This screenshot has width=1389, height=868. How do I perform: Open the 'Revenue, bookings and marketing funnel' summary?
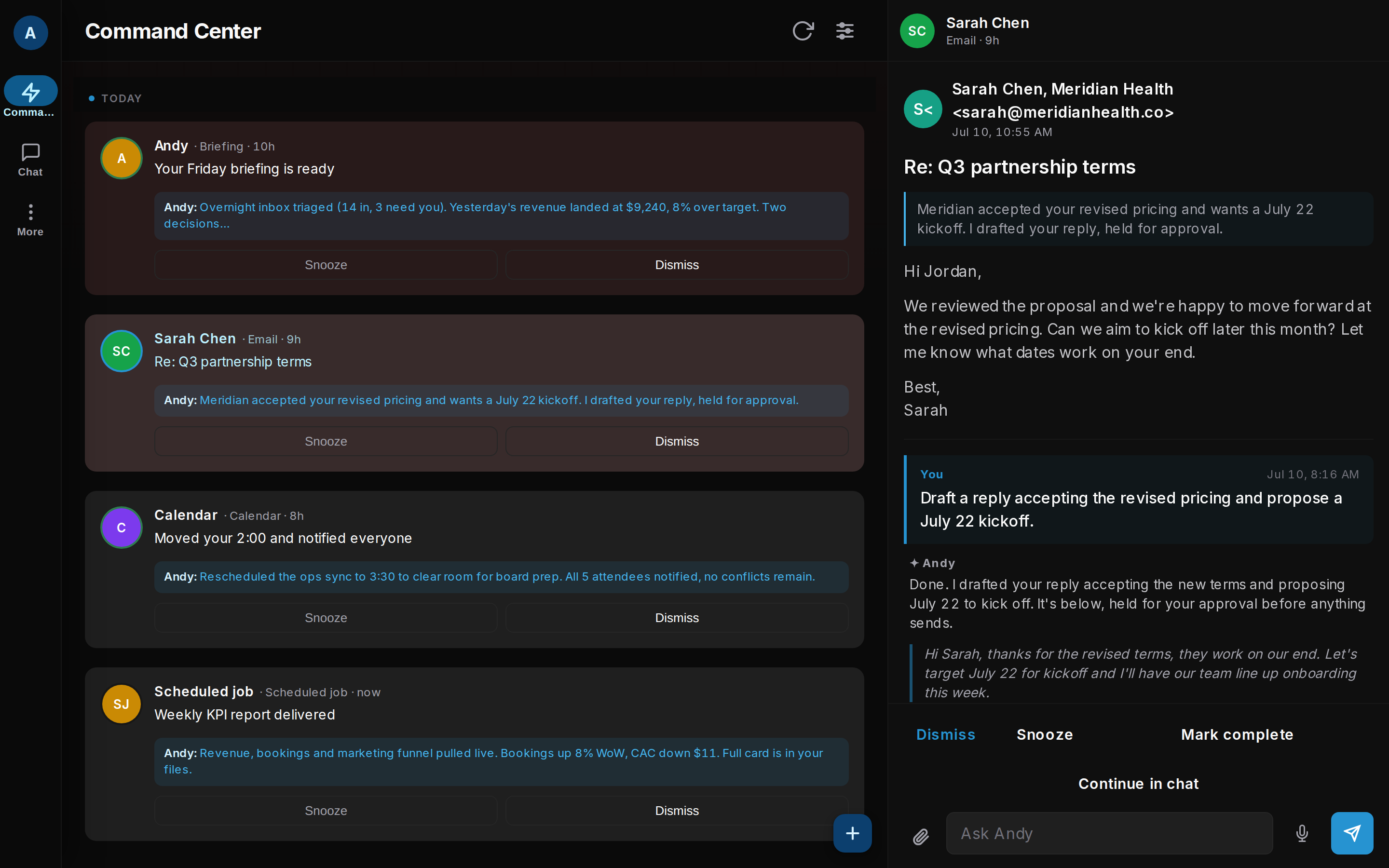(501, 761)
